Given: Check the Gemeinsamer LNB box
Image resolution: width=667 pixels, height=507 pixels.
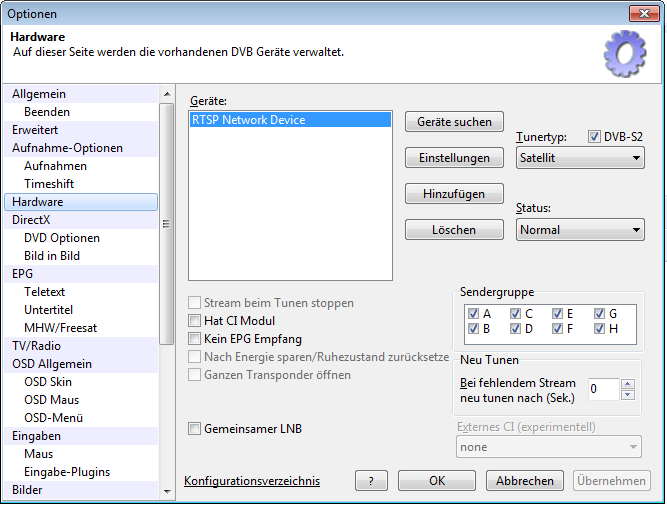Looking at the screenshot, I should 195,429.
